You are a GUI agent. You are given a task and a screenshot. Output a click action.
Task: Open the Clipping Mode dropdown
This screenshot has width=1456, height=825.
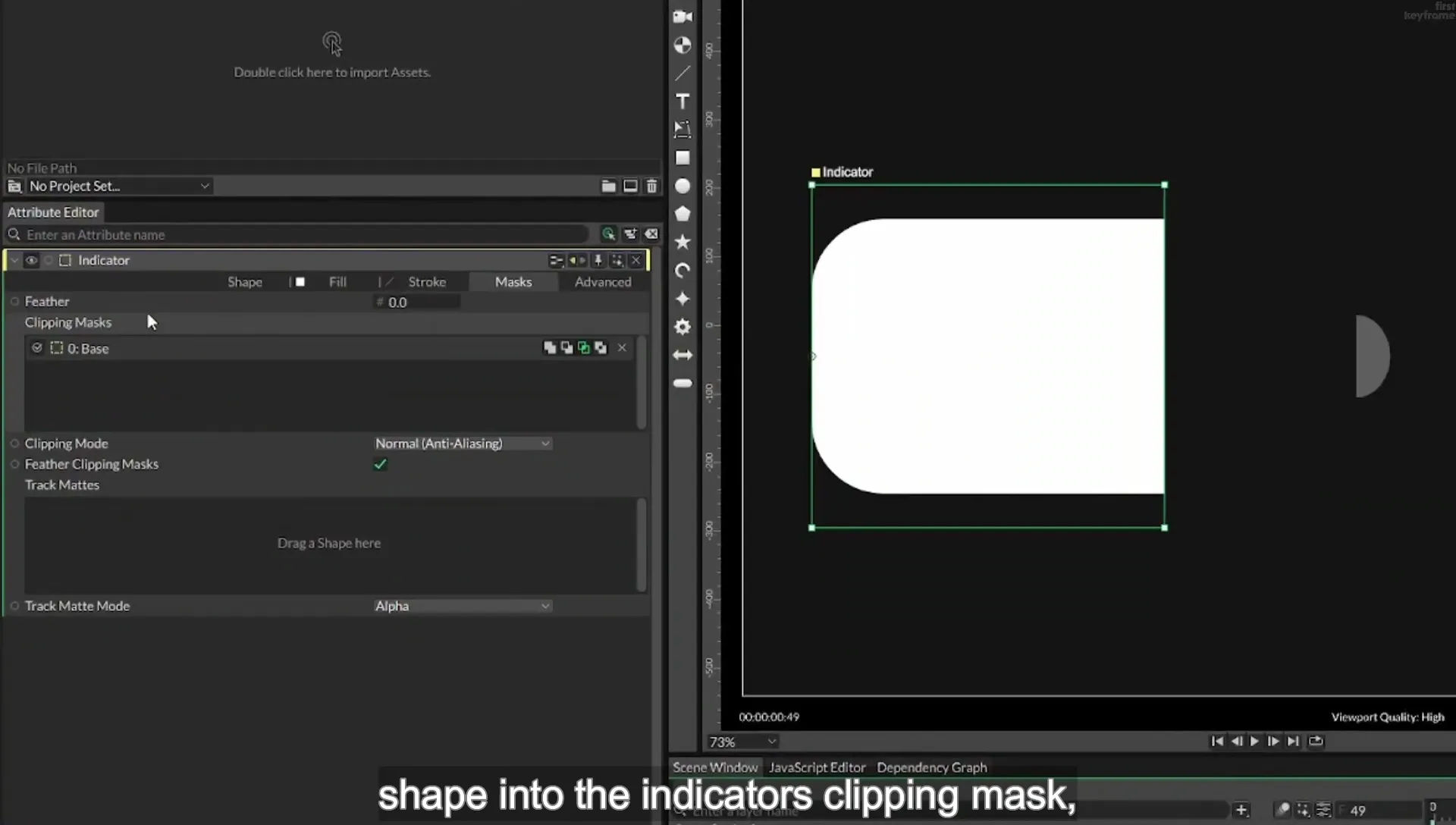pos(463,444)
